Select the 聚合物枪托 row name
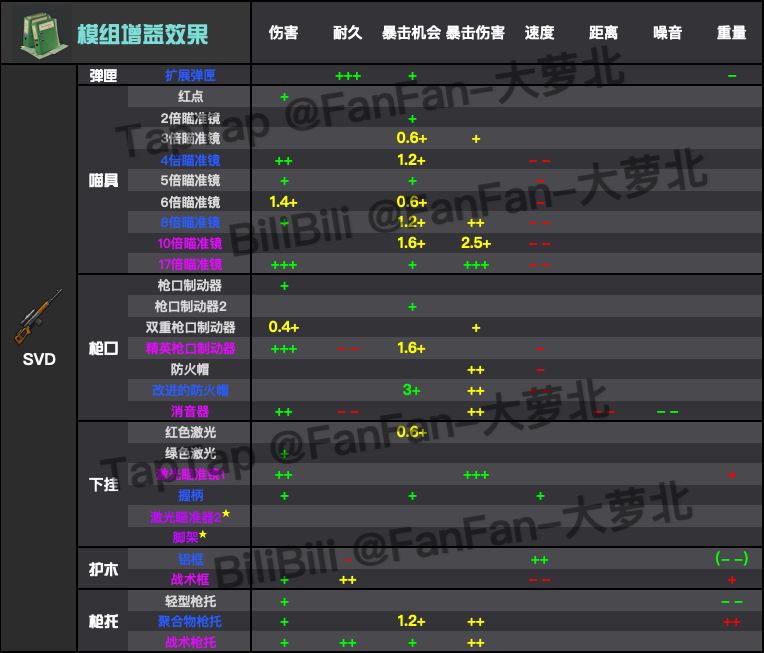This screenshot has height=653, width=764. coord(190,622)
